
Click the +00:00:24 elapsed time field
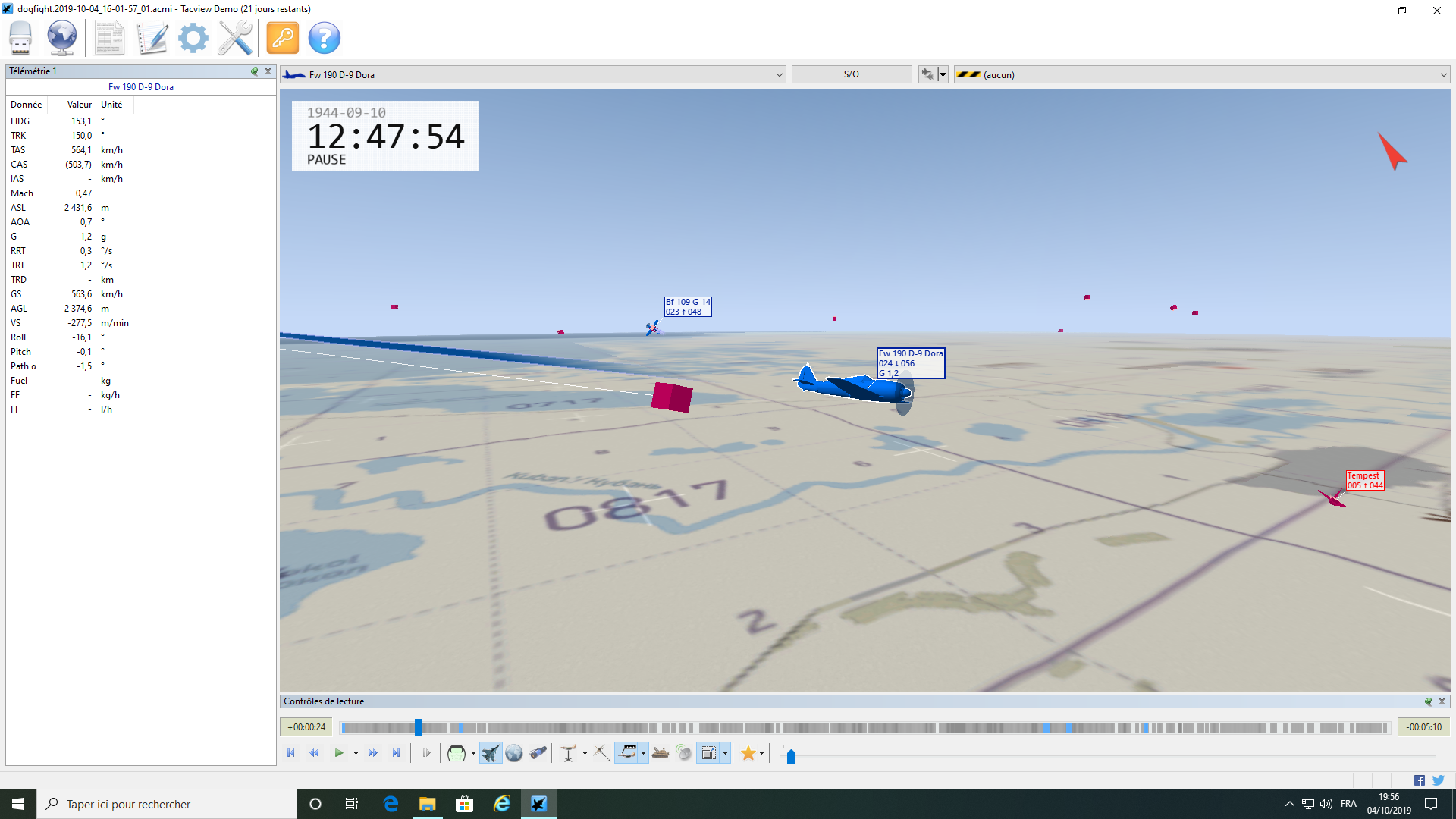click(306, 727)
